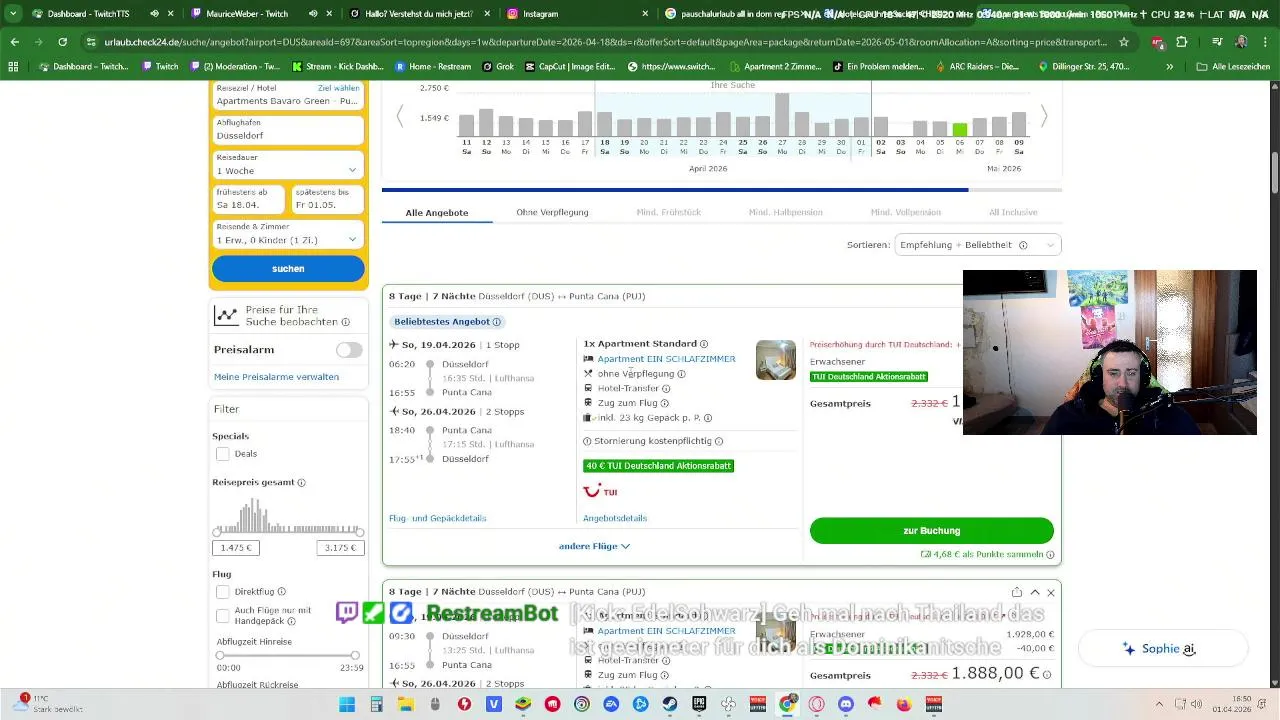Expand andere Flüge in the first offer
Image resolution: width=1280 pixels, height=720 pixels.
(x=594, y=546)
